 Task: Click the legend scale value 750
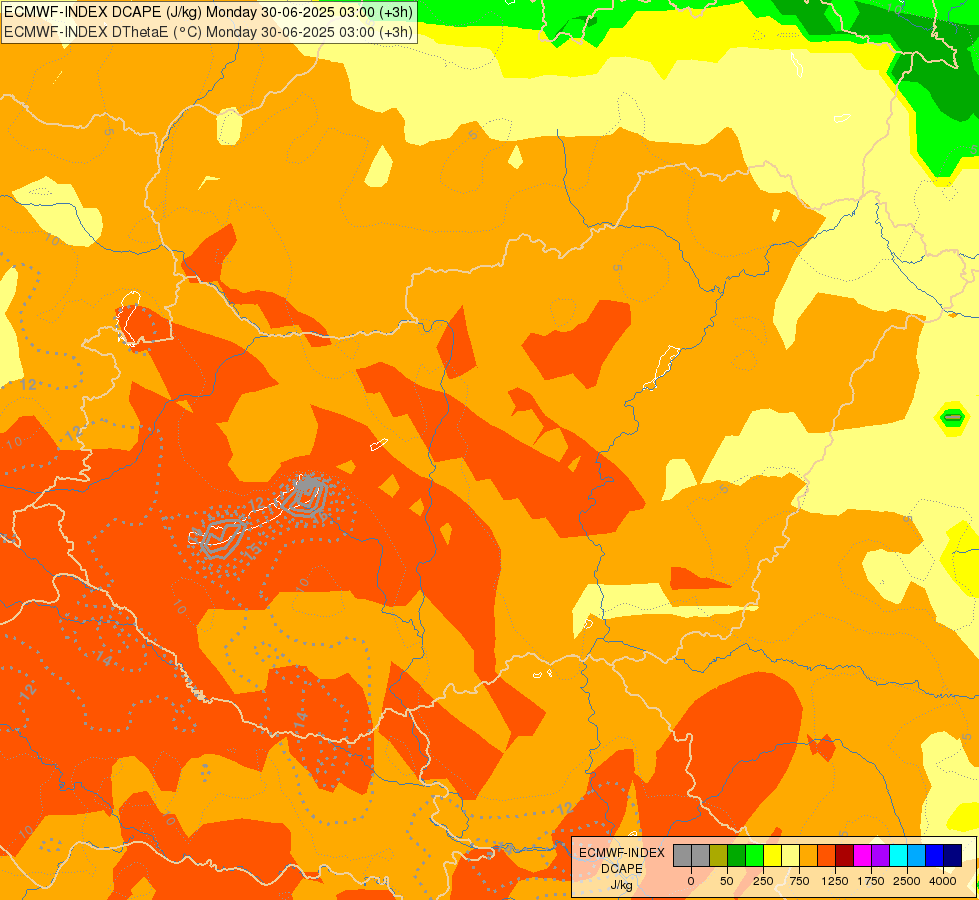[799, 881]
